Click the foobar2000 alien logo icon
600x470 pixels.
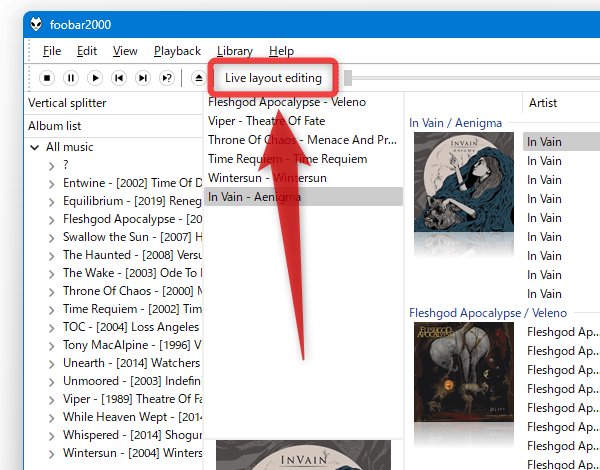point(36,24)
